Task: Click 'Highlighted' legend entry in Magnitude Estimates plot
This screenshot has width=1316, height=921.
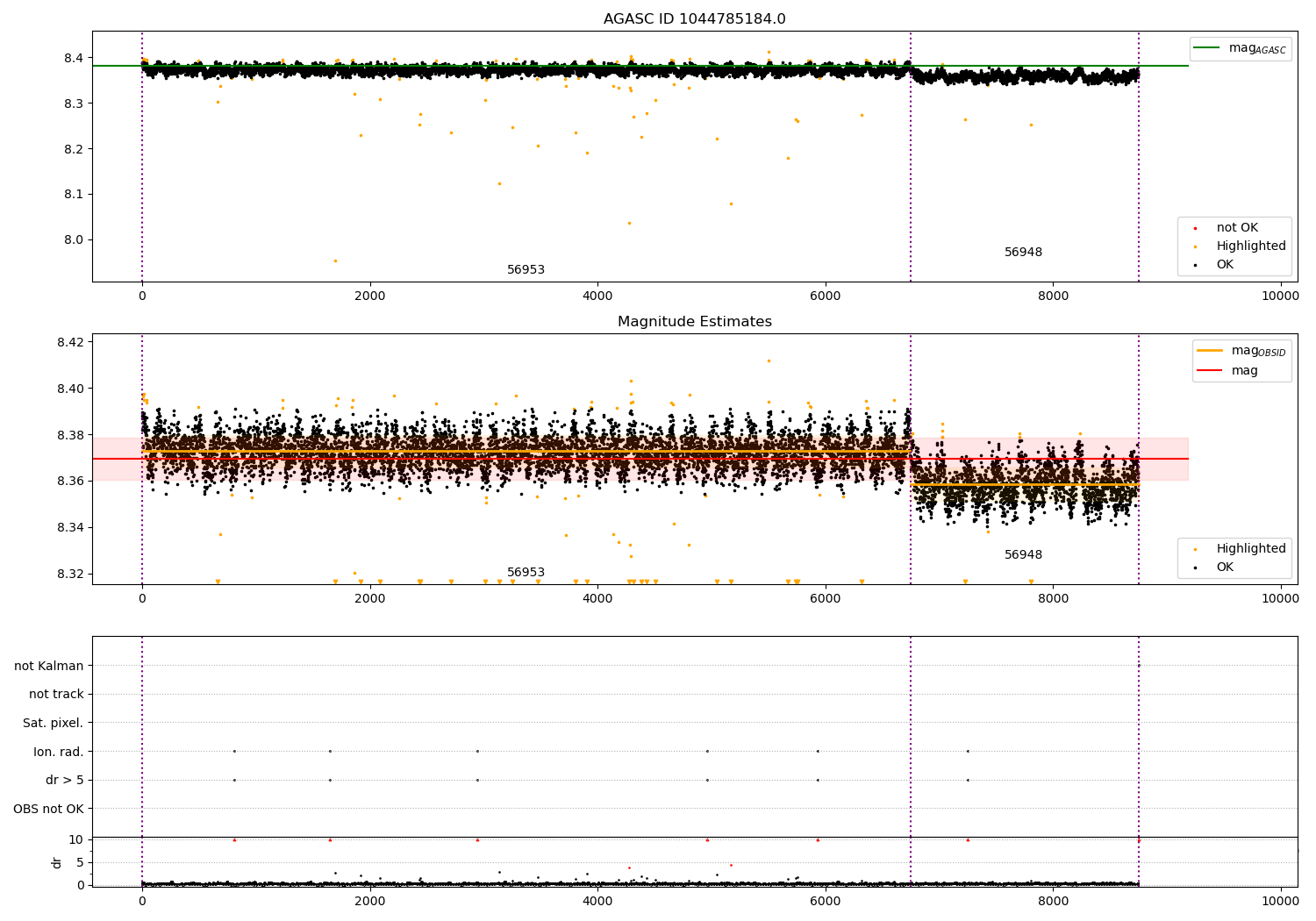Action: [1250, 549]
